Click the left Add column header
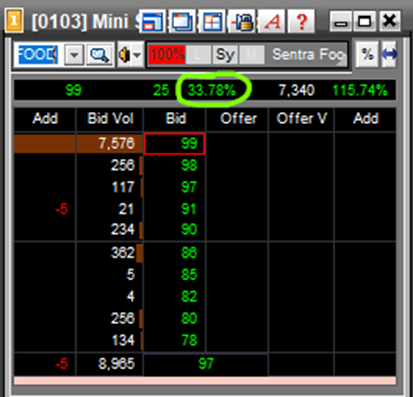This screenshot has width=413, height=397. tap(45, 119)
